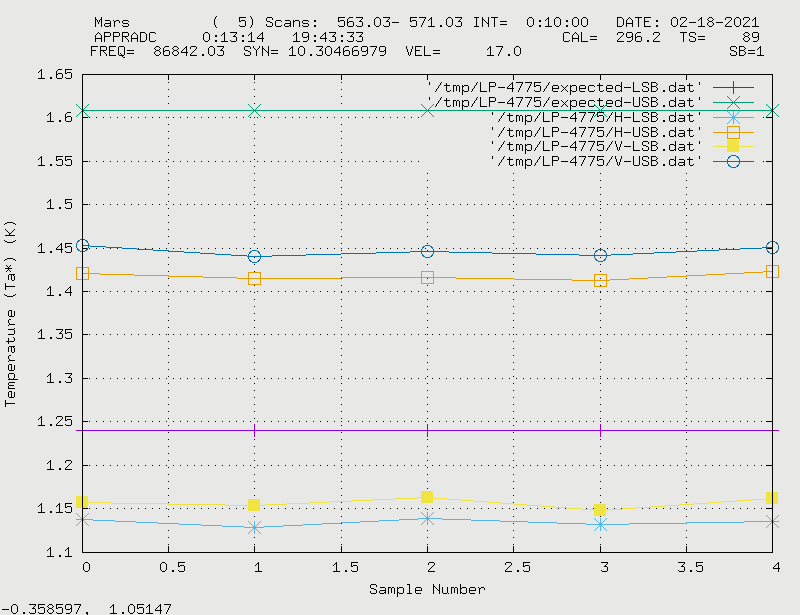This screenshot has height=615, width=800.
Task: Select V-USB circle point at sample 2
Action: tap(428, 251)
